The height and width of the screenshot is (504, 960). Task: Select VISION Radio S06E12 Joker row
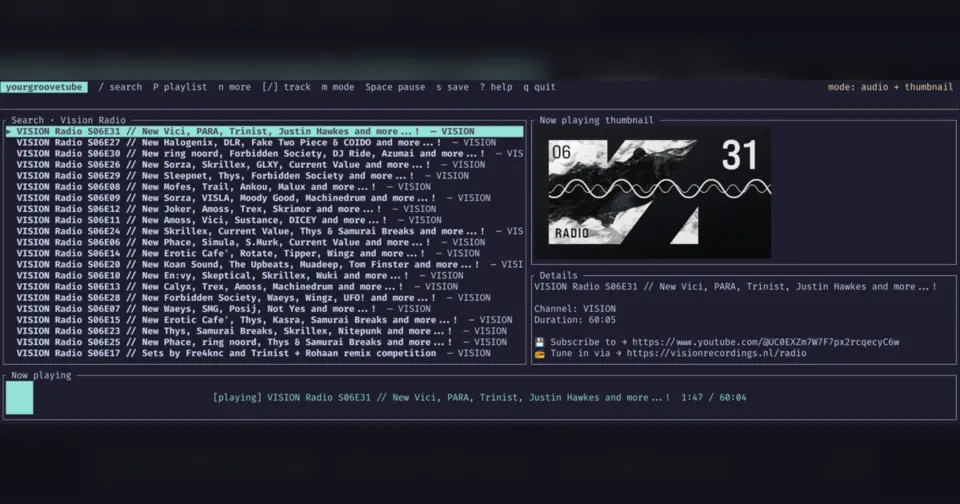click(x=264, y=209)
